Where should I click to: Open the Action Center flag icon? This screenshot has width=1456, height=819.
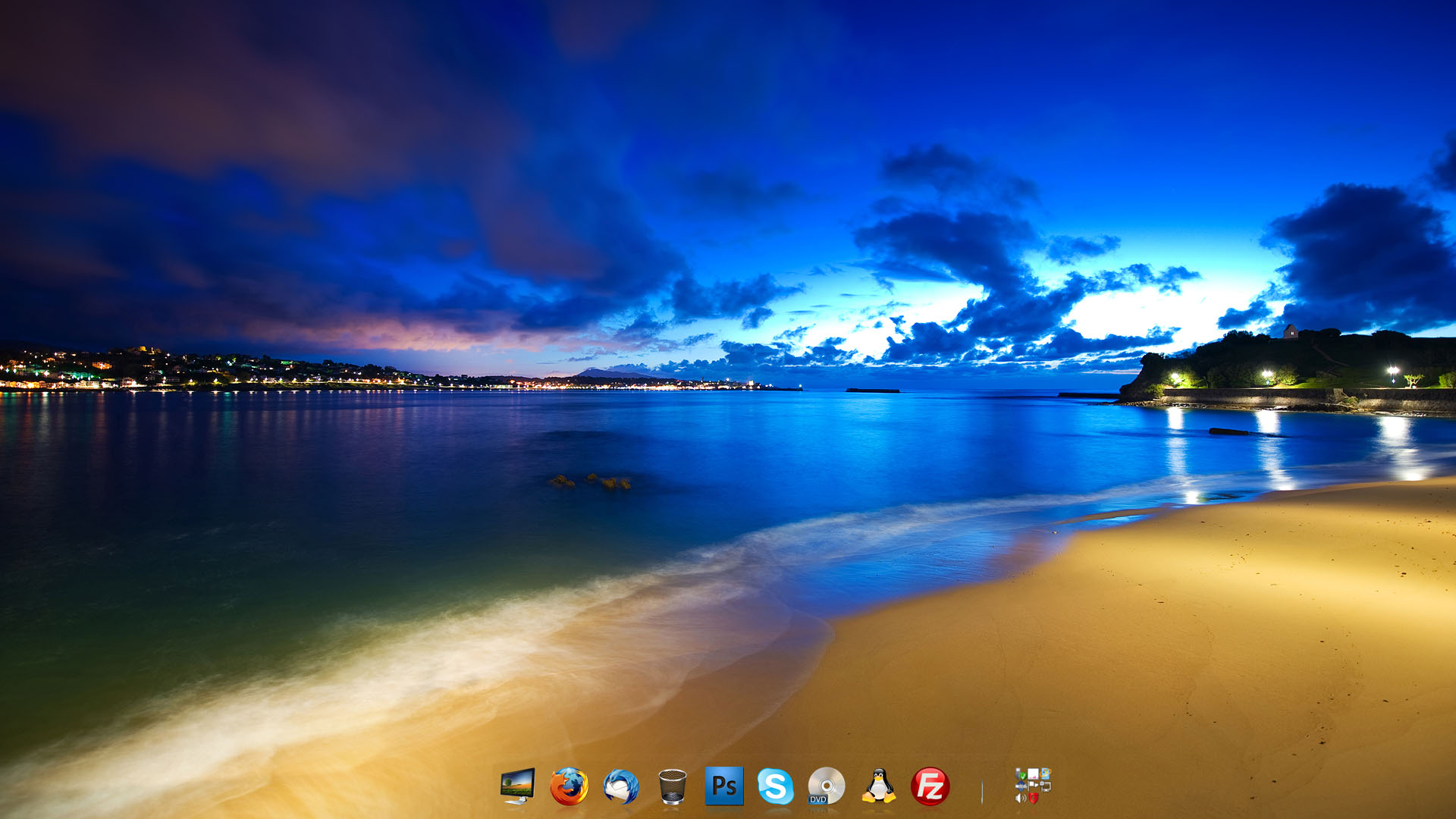tap(1033, 786)
